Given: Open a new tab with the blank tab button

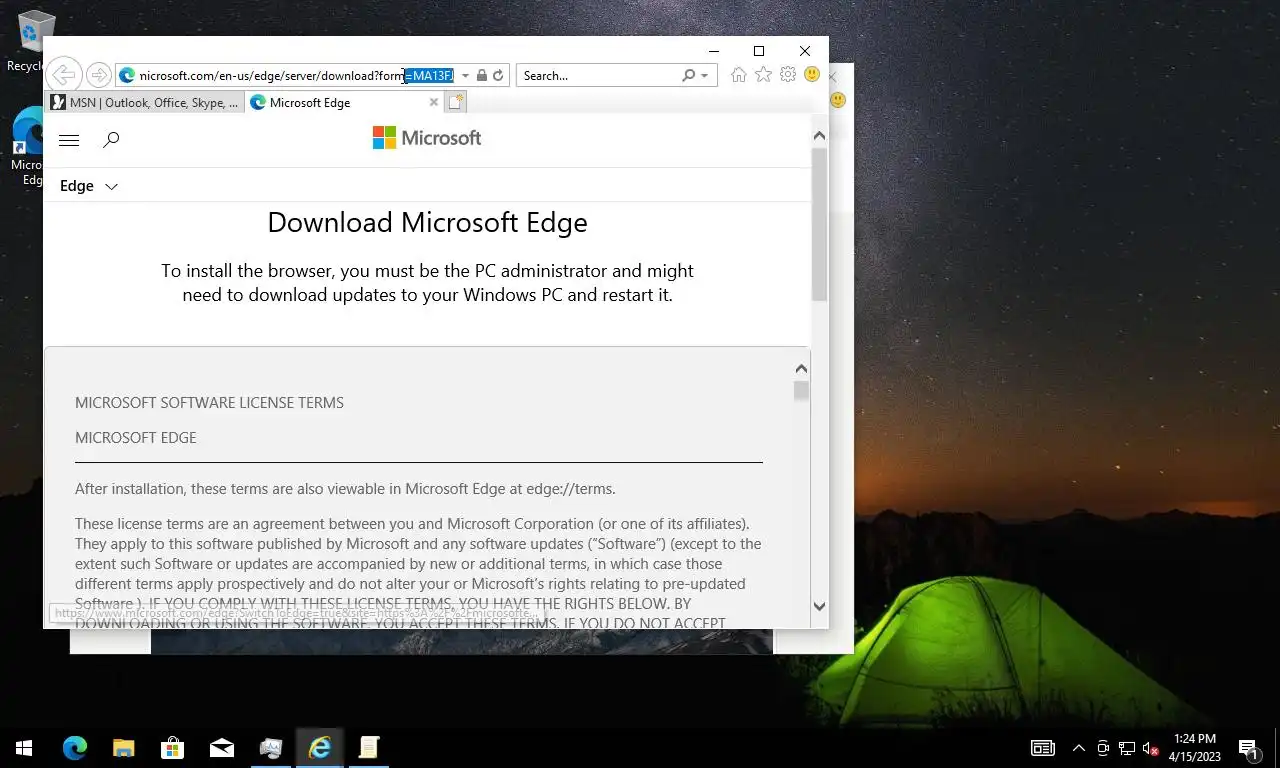Looking at the screenshot, I should (x=456, y=102).
